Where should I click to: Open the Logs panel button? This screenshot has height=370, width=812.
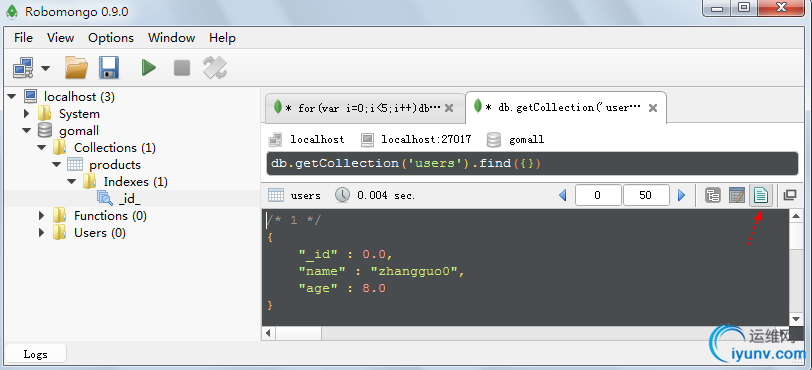[x=36, y=354]
